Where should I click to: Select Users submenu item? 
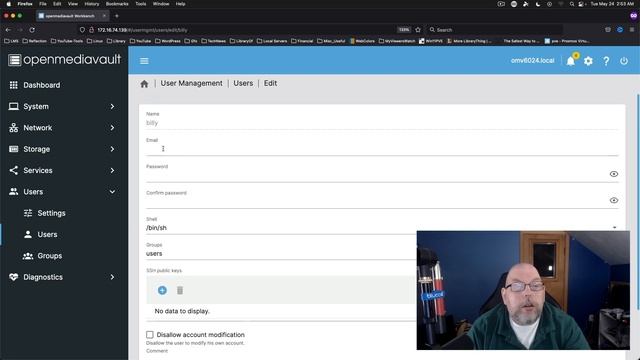[47, 234]
